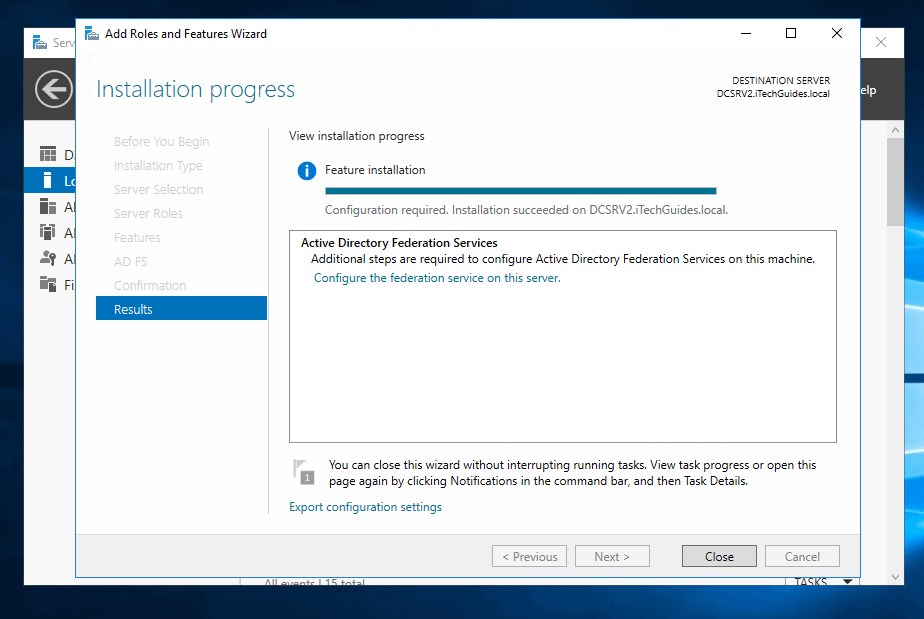Click the Server Manager scrollbar down arrow

pos(895,577)
